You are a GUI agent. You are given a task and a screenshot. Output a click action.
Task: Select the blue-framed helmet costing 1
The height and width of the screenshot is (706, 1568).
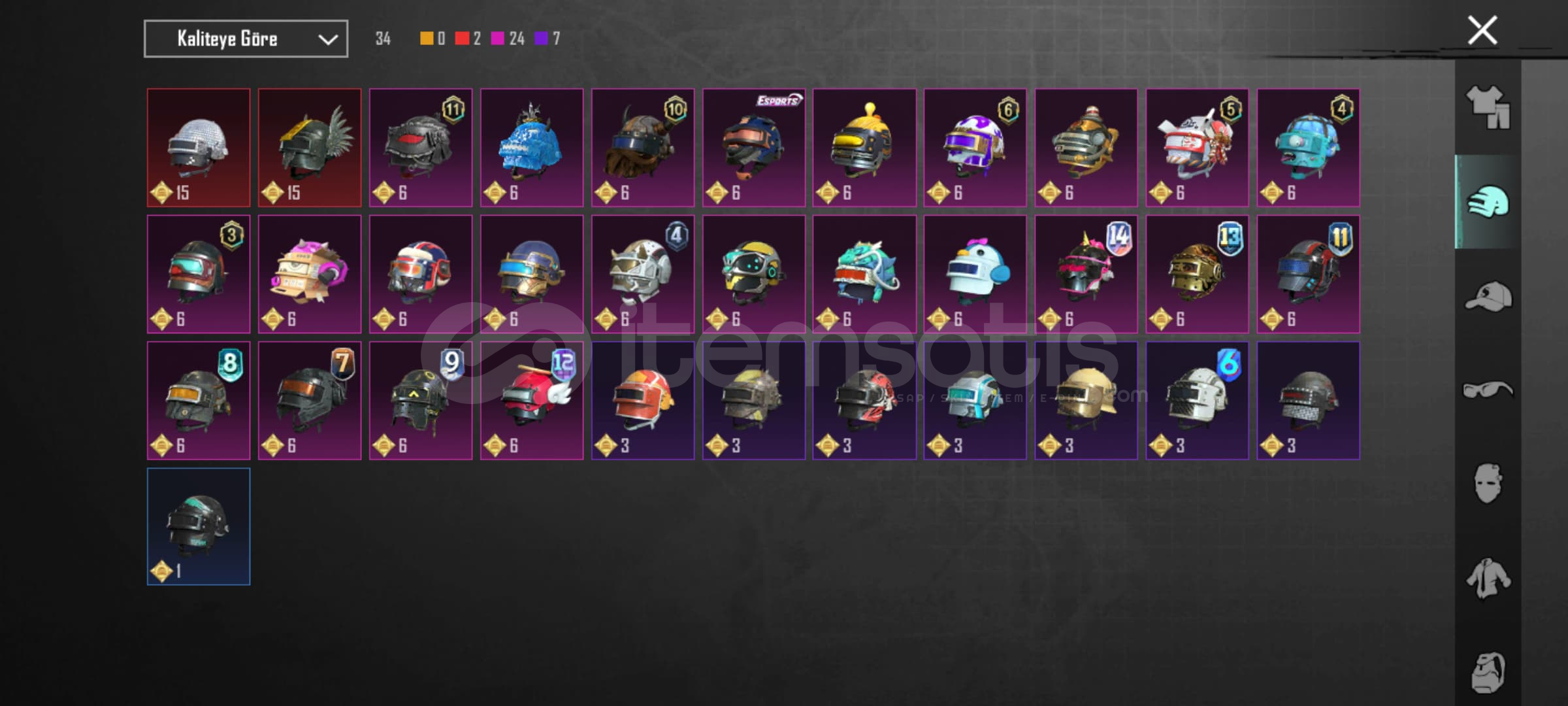(x=199, y=527)
